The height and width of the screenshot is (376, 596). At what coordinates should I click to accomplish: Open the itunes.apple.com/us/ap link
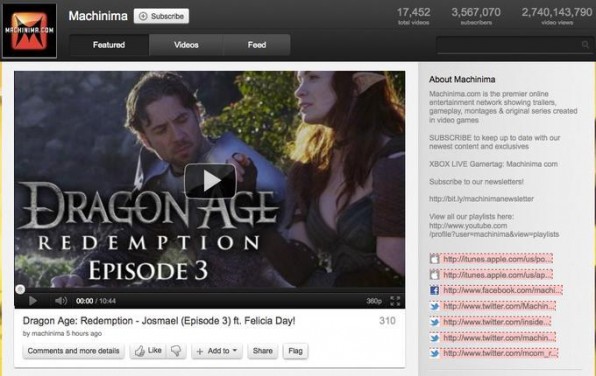pos(497,274)
